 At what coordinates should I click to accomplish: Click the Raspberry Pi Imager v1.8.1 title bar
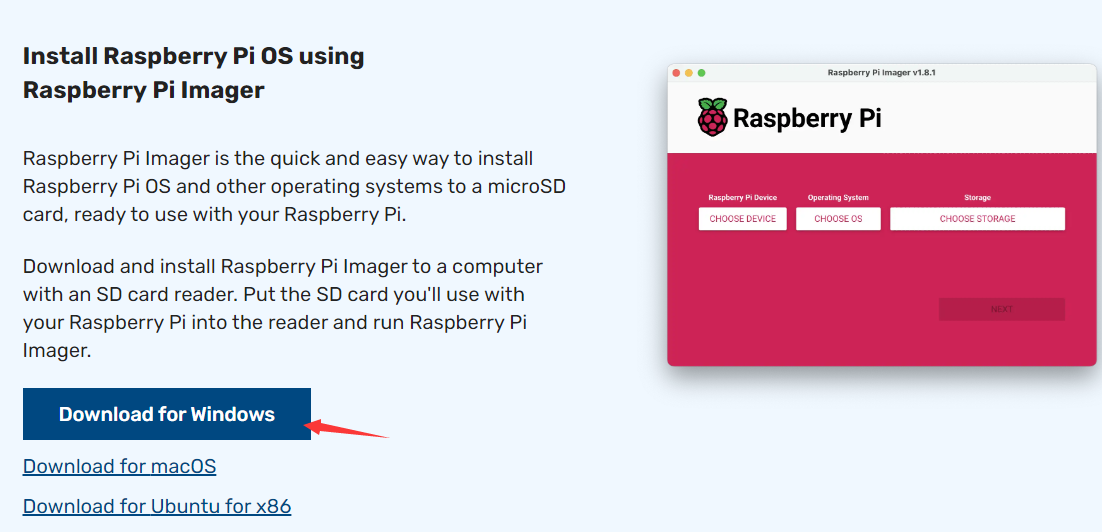coord(881,73)
